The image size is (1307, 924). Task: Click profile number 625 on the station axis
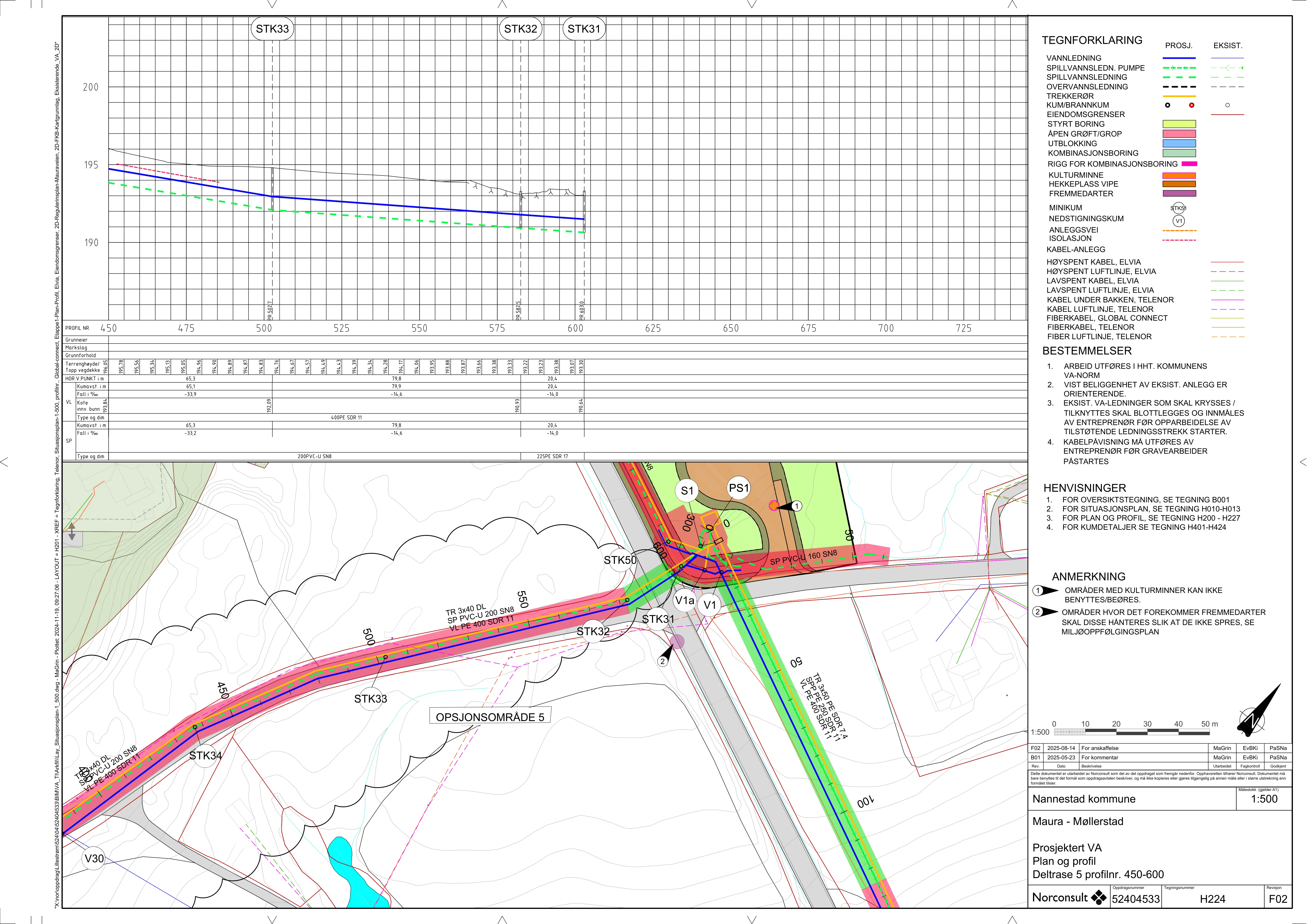click(x=653, y=329)
